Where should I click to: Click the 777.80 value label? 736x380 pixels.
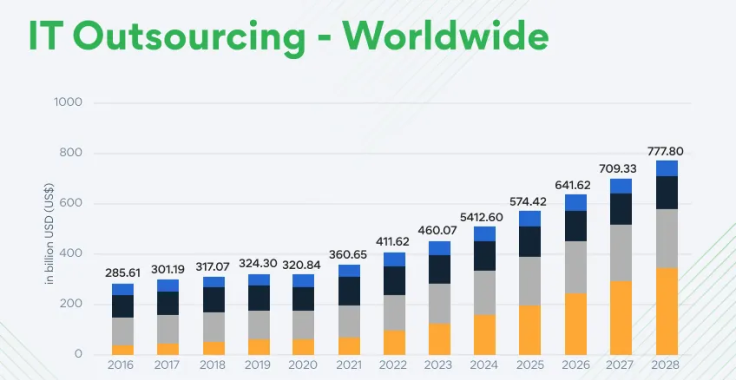(x=666, y=152)
